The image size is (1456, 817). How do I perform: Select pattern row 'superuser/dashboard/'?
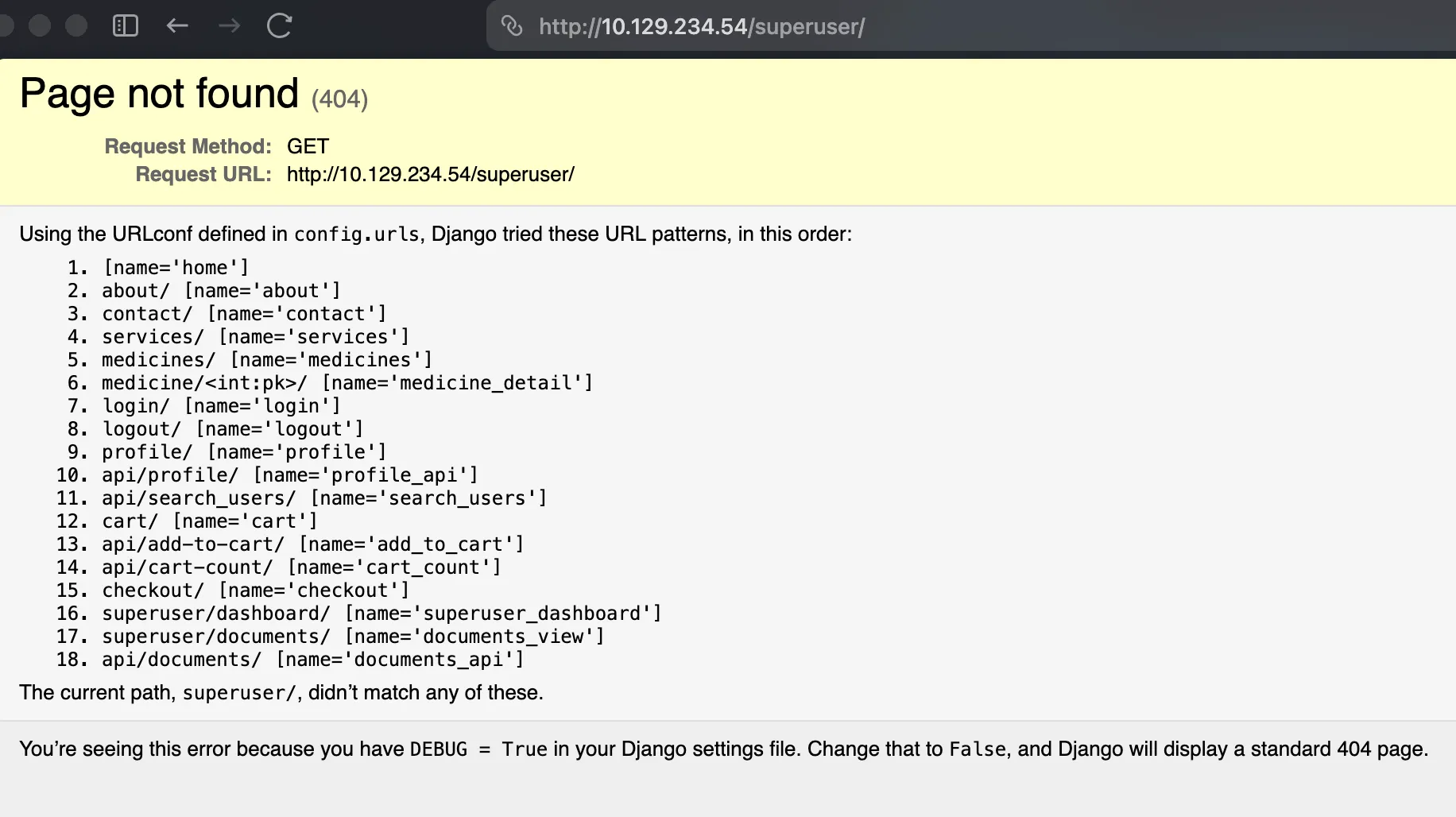[x=381, y=614]
